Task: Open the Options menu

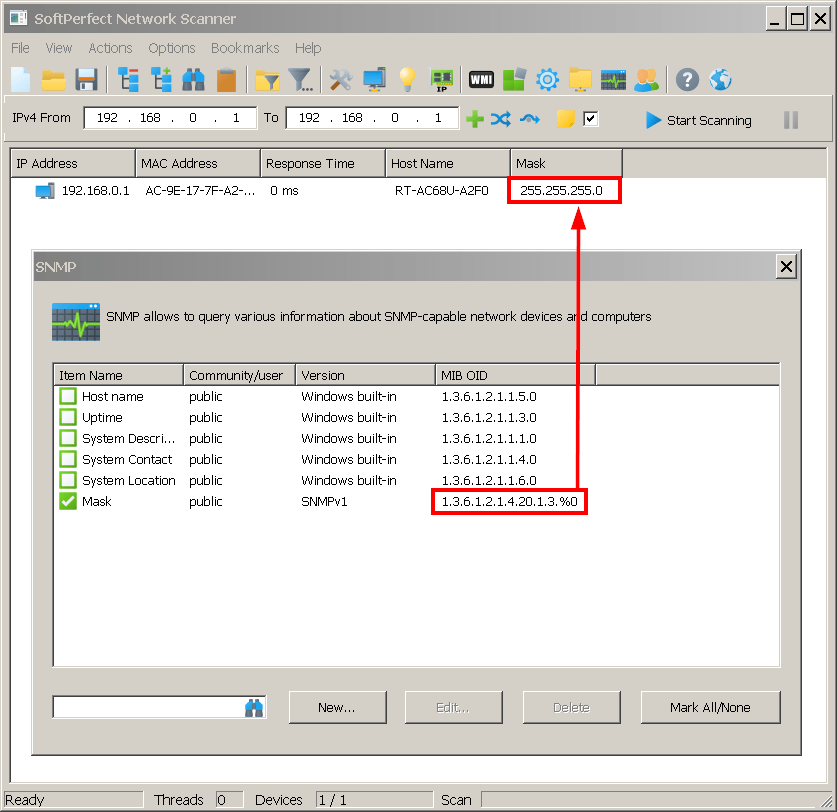Action: pos(171,48)
